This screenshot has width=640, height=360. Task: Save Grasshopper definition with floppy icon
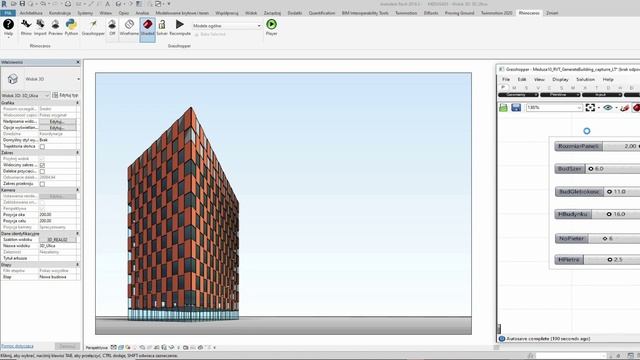pyautogui.click(x=516, y=107)
